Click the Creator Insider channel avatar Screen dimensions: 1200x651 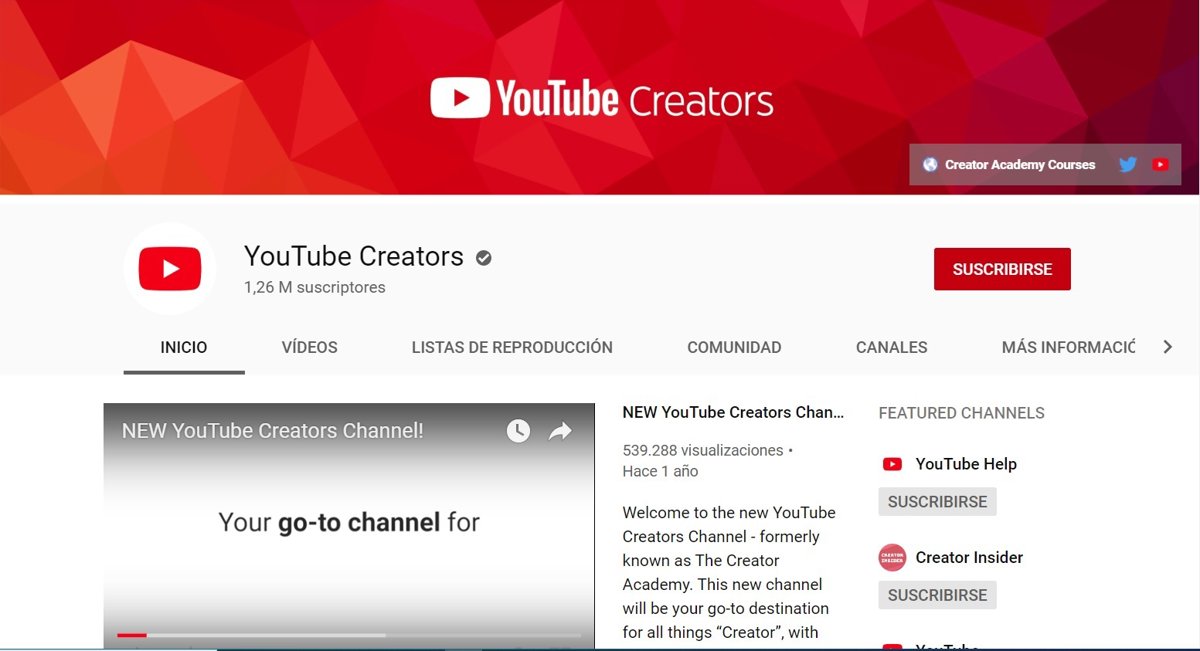(892, 557)
